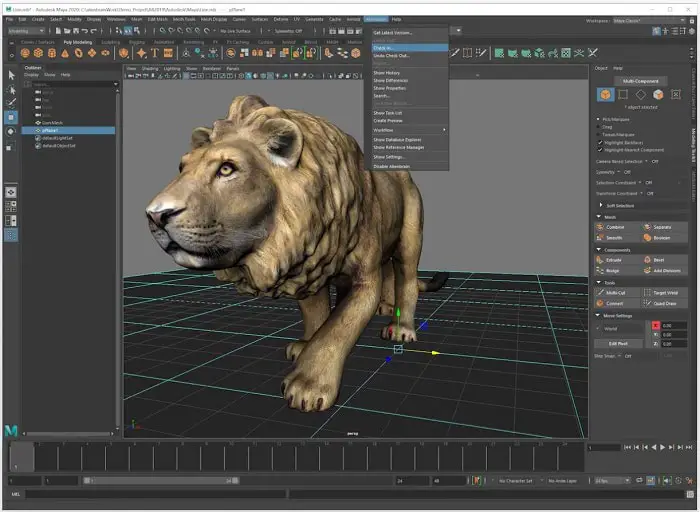
Task: Toggle the Z axis lock in Move Settings
Action: 656,344
